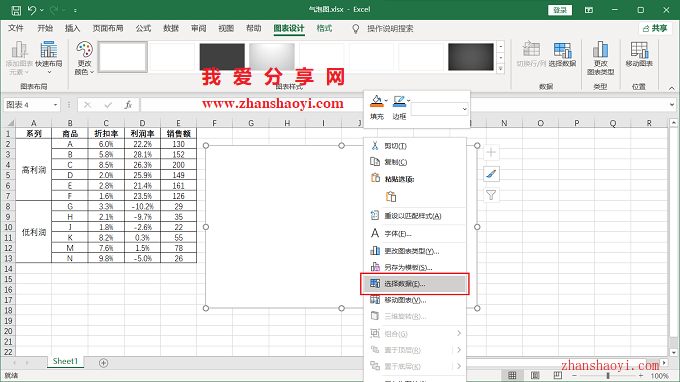Image resolution: width=680 pixels, height=382 pixels.
Task: Click the Border outline pen icon
Action: pos(399,101)
